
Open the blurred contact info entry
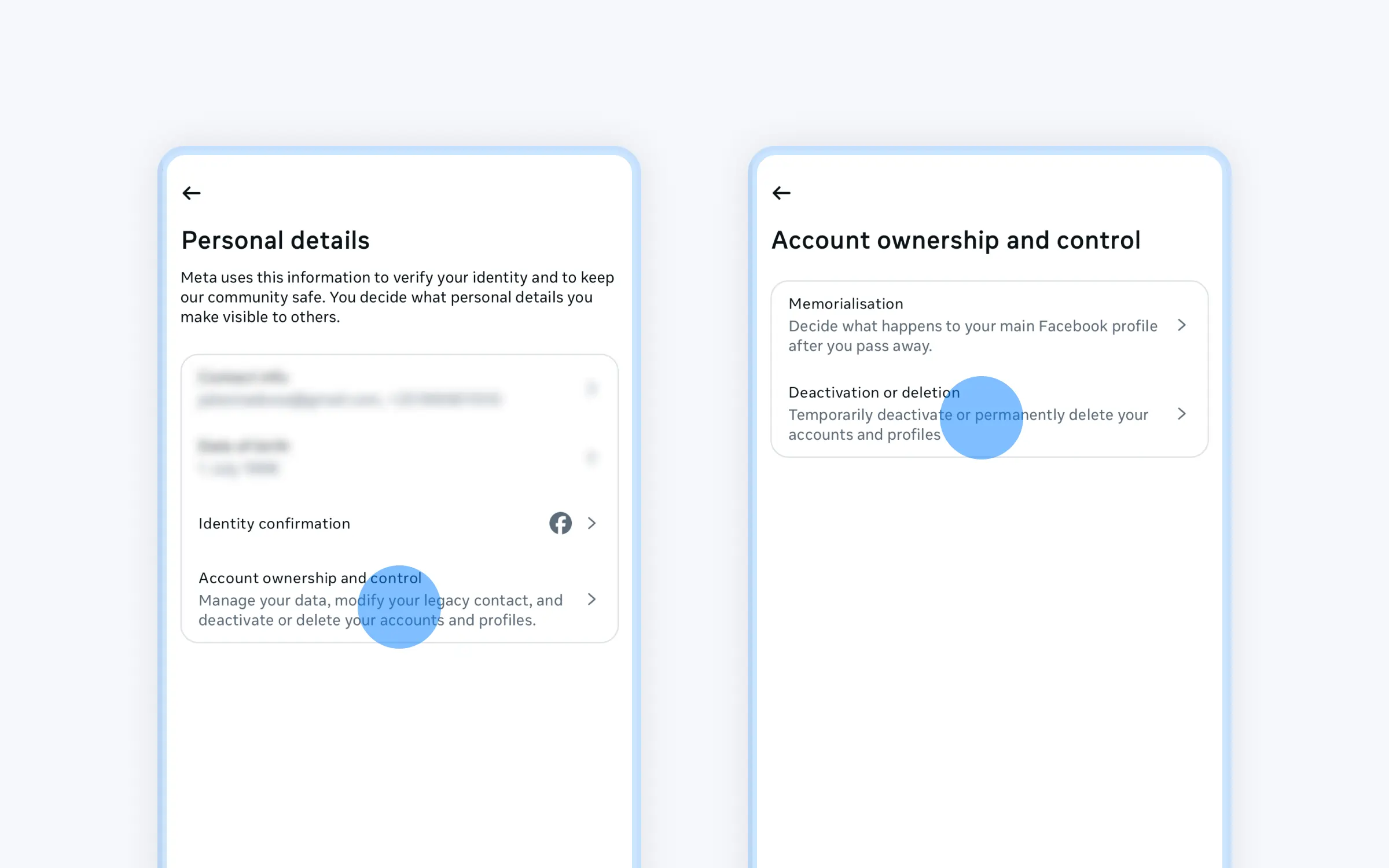point(348,389)
